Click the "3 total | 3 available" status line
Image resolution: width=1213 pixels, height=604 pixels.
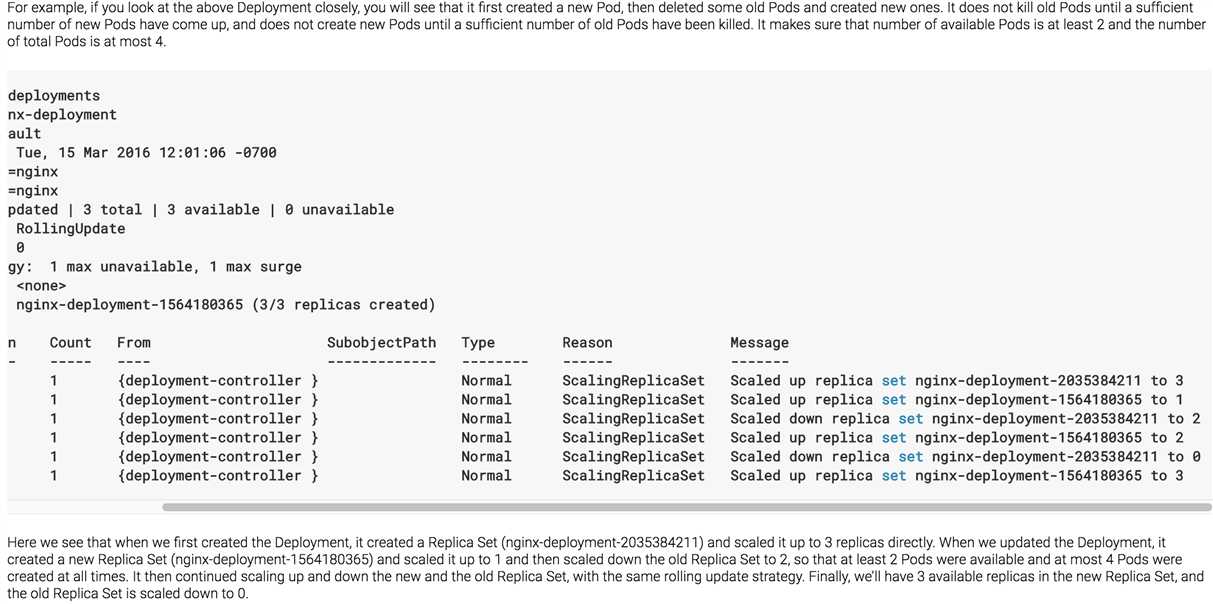click(200, 209)
